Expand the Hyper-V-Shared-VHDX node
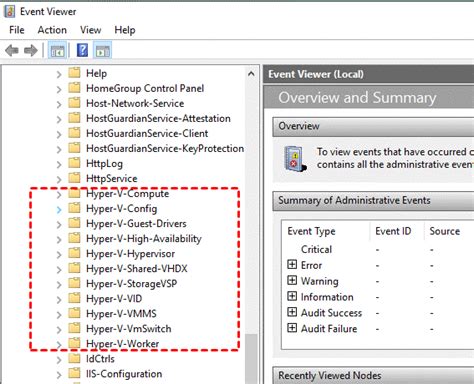The width and height of the screenshot is (474, 384). [59, 269]
